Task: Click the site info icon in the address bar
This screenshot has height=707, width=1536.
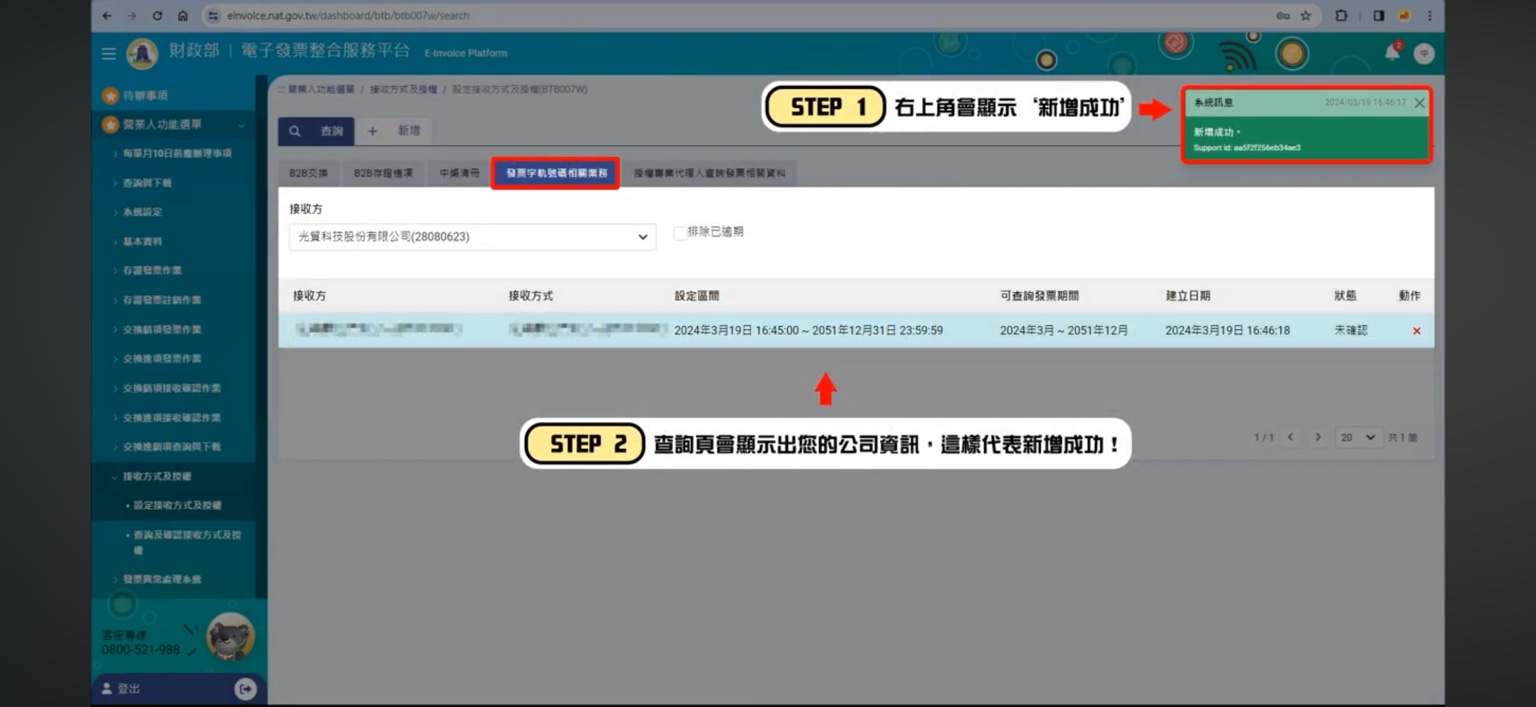Action: (x=212, y=16)
